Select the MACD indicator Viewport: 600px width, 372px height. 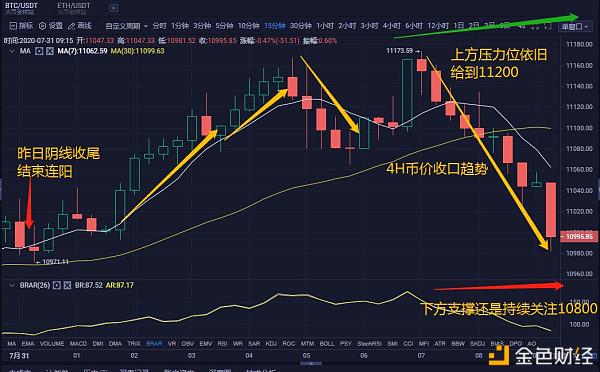point(78,344)
